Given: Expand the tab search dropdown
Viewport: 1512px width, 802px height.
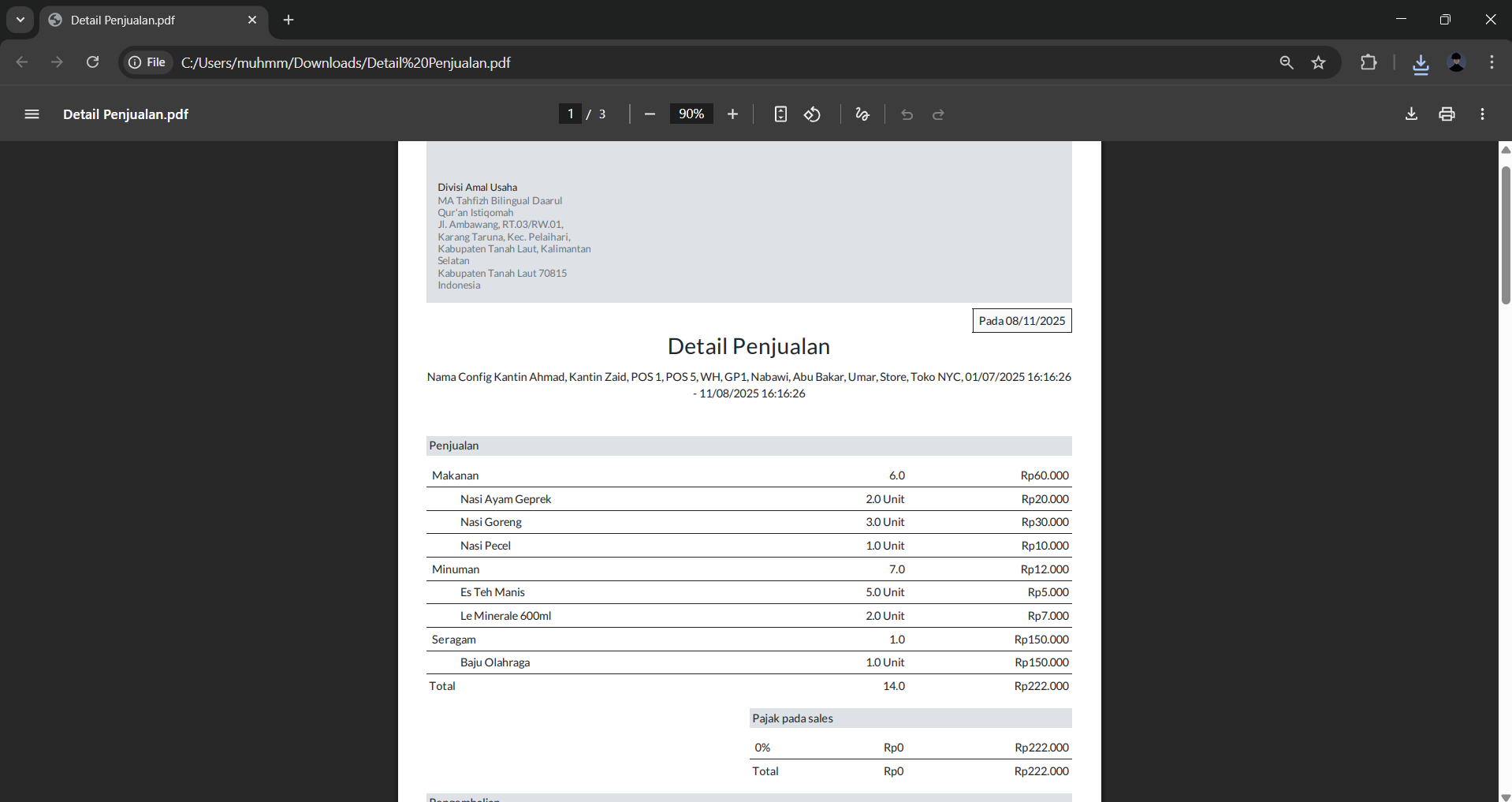Looking at the screenshot, I should (20, 20).
